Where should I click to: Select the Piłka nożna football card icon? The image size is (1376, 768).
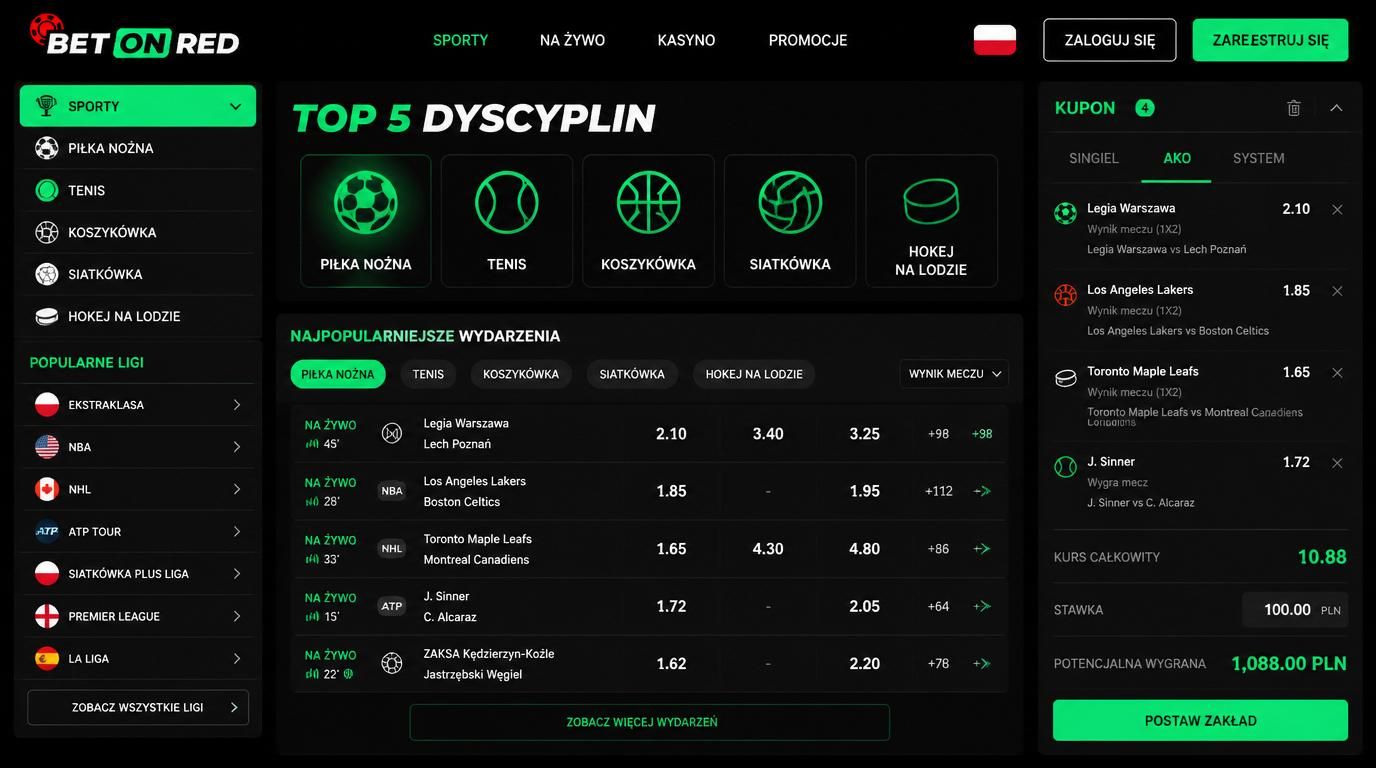click(x=365, y=203)
